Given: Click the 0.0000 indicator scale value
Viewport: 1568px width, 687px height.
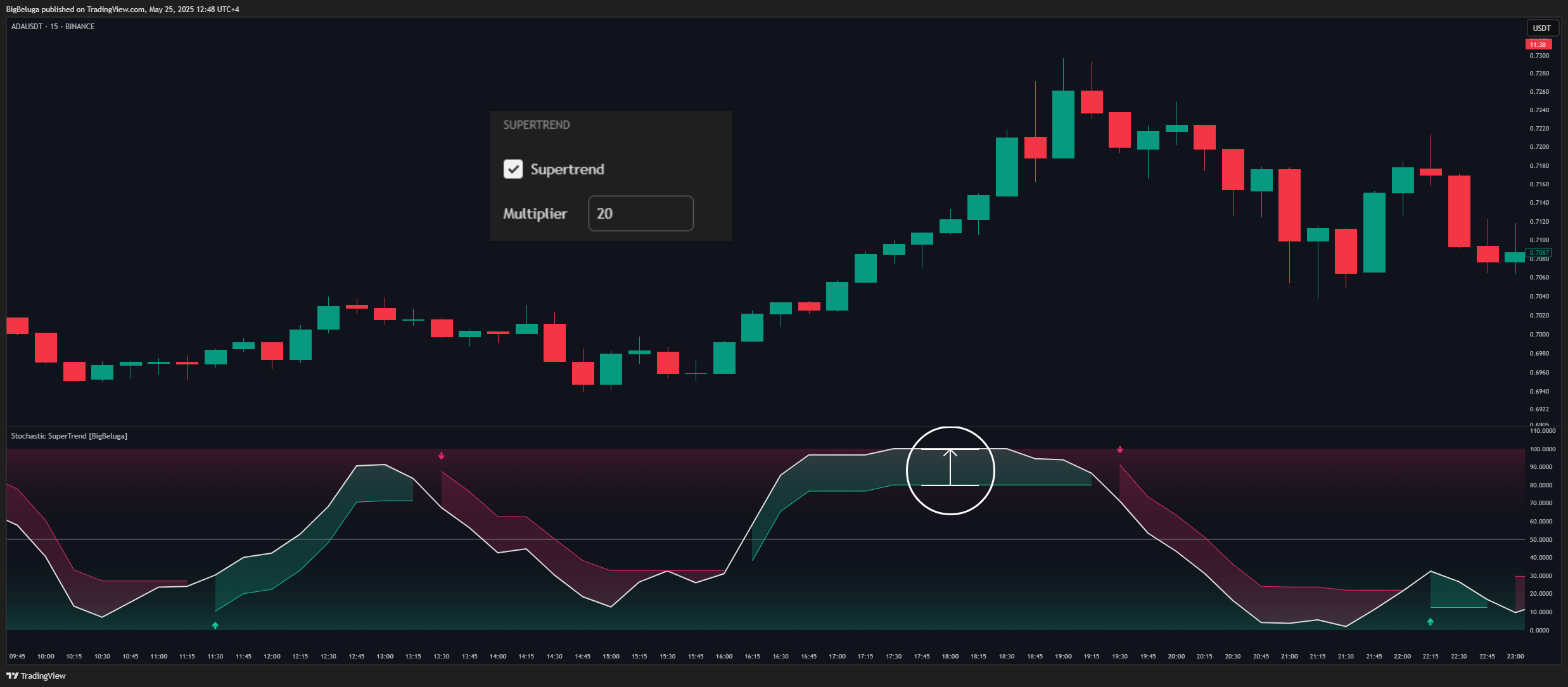Looking at the screenshot, I should [x=1539, y=631].
